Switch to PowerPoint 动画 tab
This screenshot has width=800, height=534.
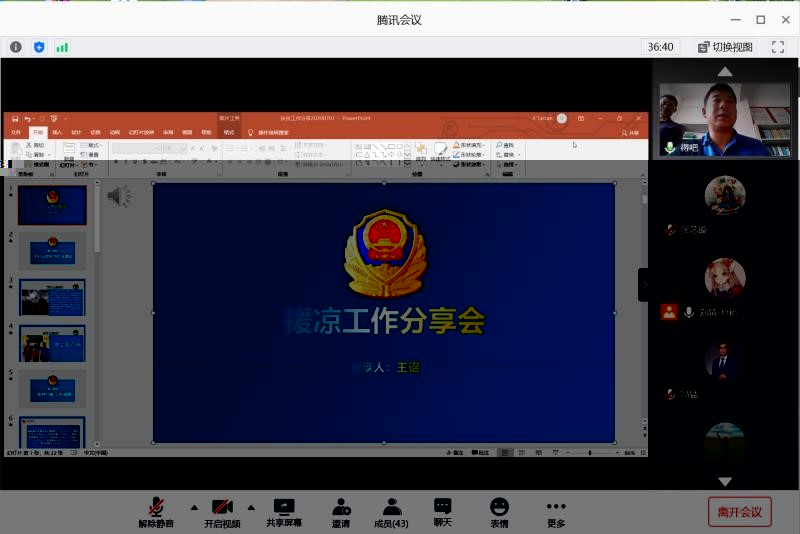click(x=114, y=133)
